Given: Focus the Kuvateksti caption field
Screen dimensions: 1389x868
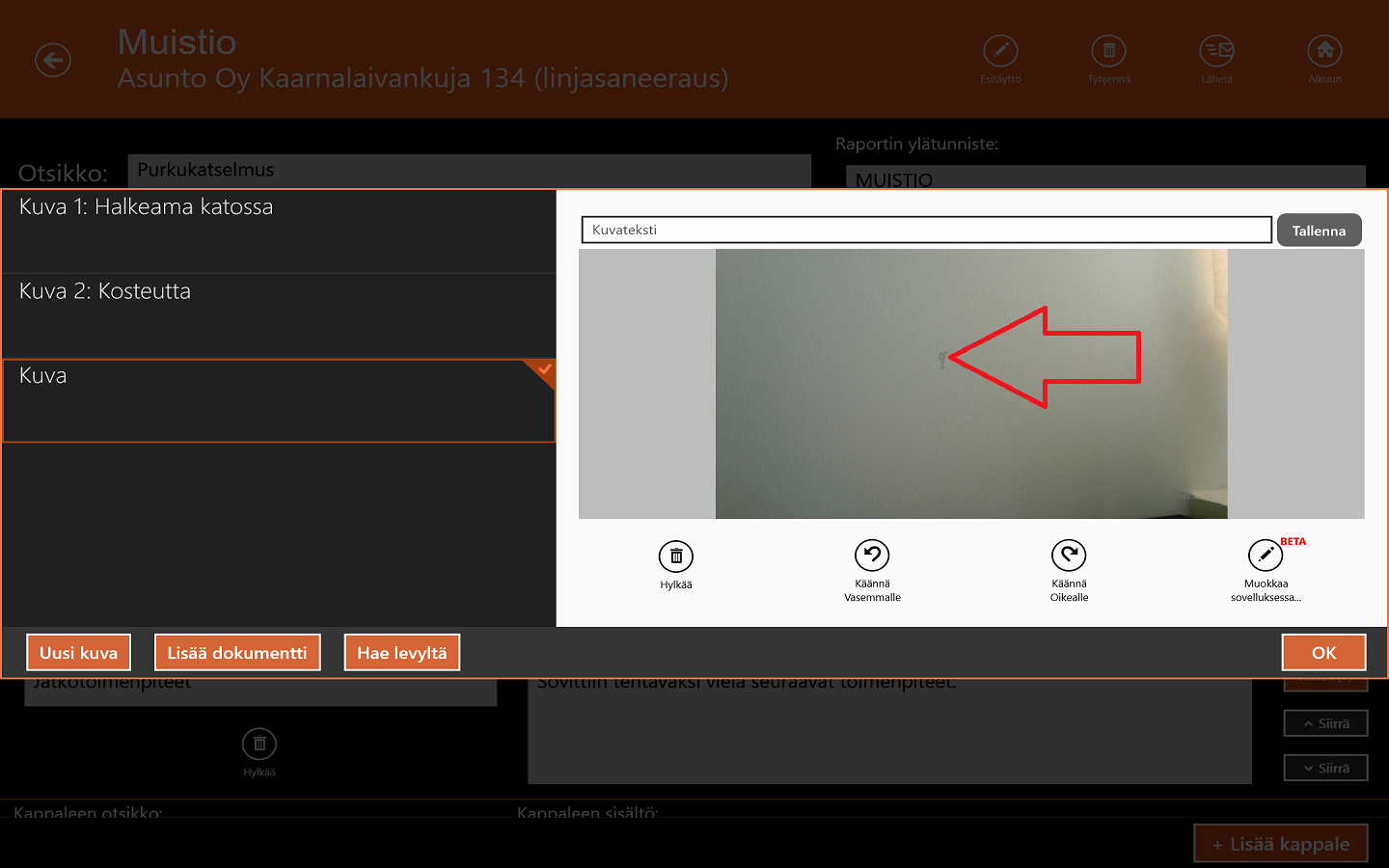Looking at the screenshot, I should click(x=926, y=230).
